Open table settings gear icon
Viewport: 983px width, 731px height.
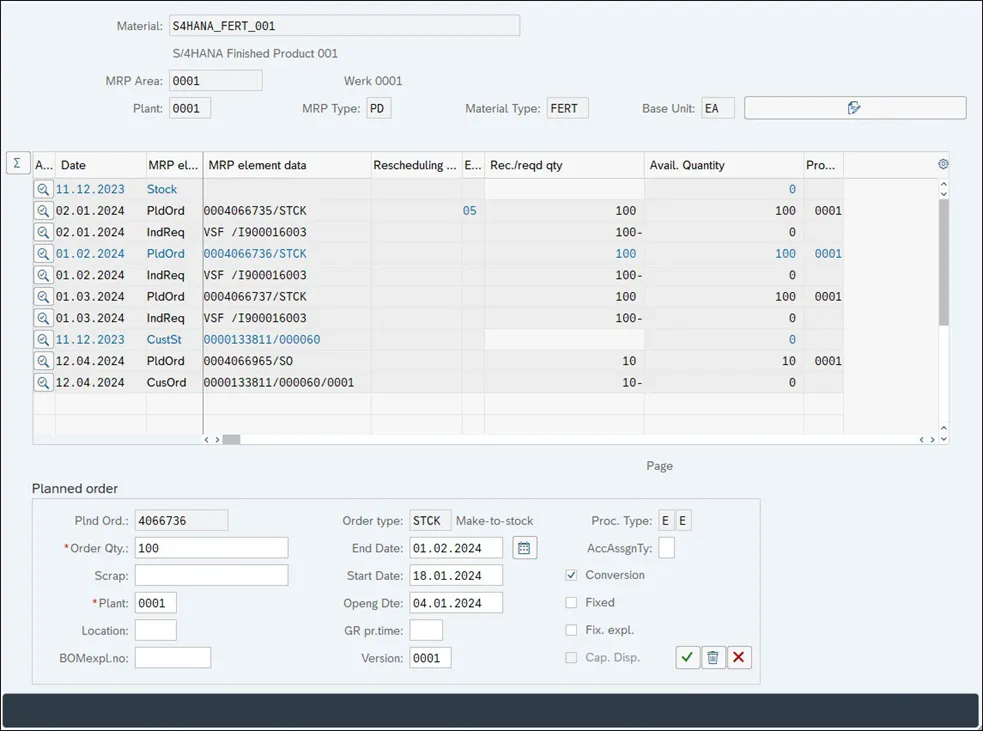tap(943, 164)
